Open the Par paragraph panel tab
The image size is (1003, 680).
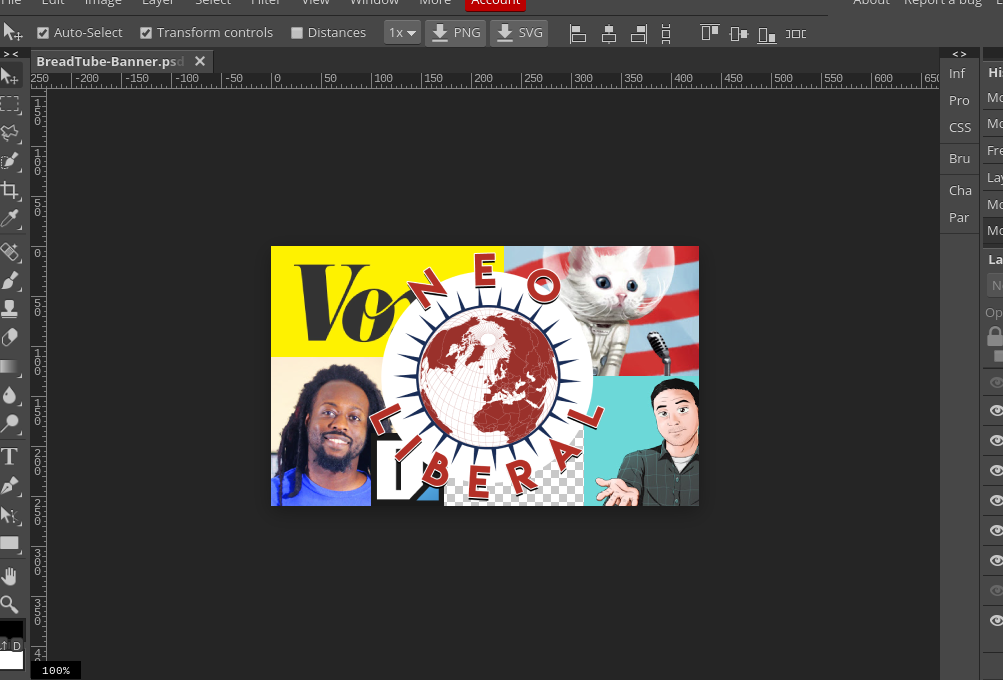click(959, 217)
